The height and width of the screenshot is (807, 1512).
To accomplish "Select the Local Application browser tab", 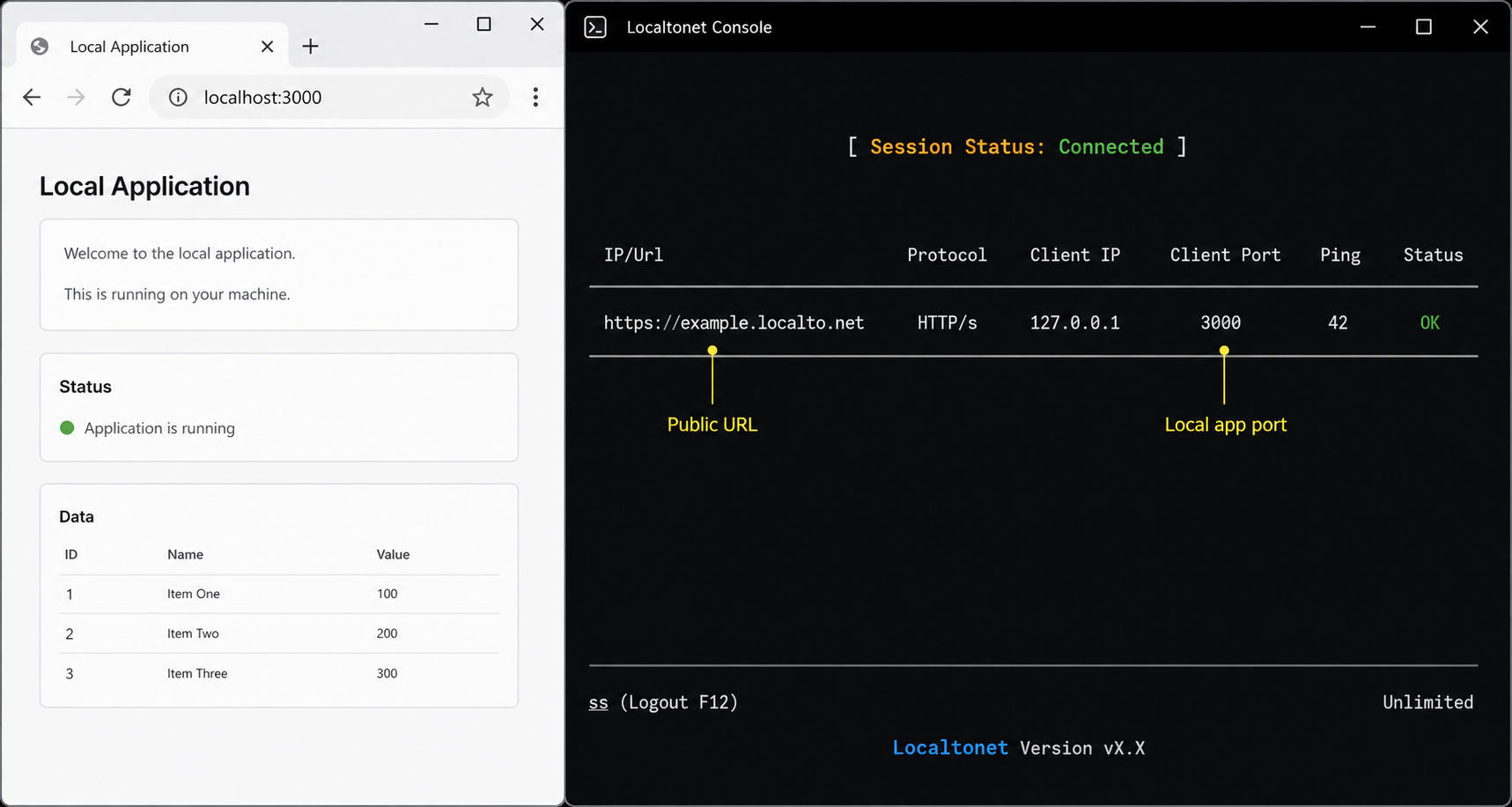I will pyautogui.click(x=151, y=46).
